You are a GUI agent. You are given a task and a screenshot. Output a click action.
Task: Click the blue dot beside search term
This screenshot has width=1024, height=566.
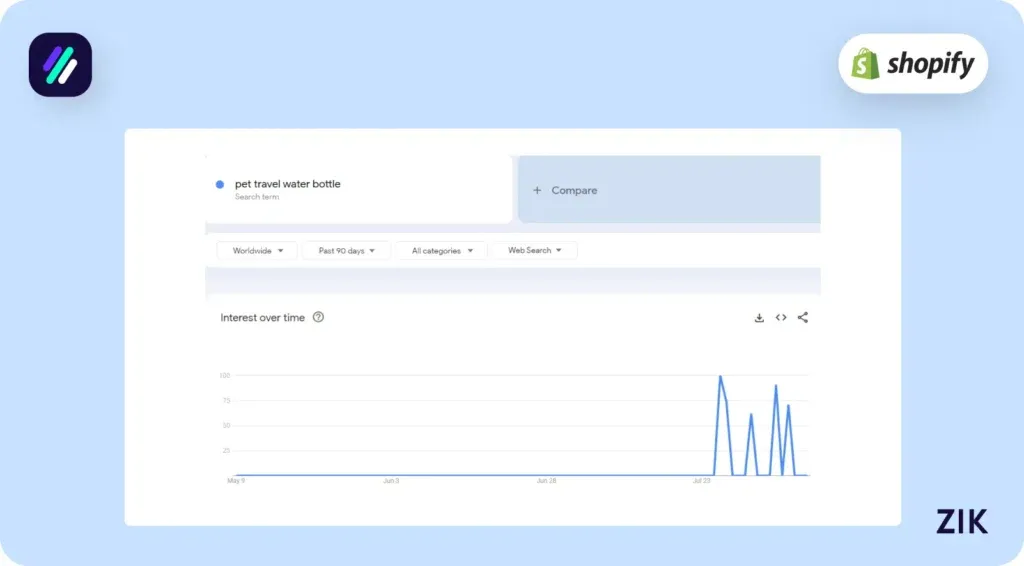(220, 184)
